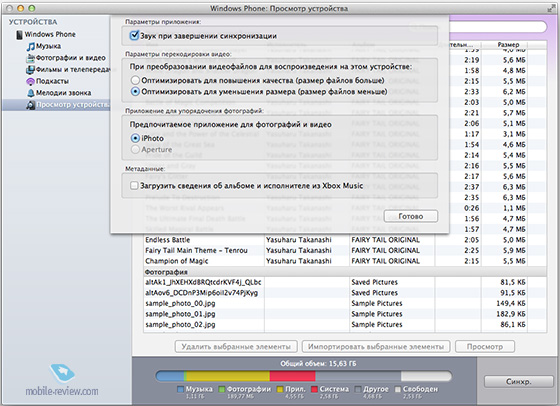
Task: Disable the sync completion sound checkbox
Action: click(134, 35)
